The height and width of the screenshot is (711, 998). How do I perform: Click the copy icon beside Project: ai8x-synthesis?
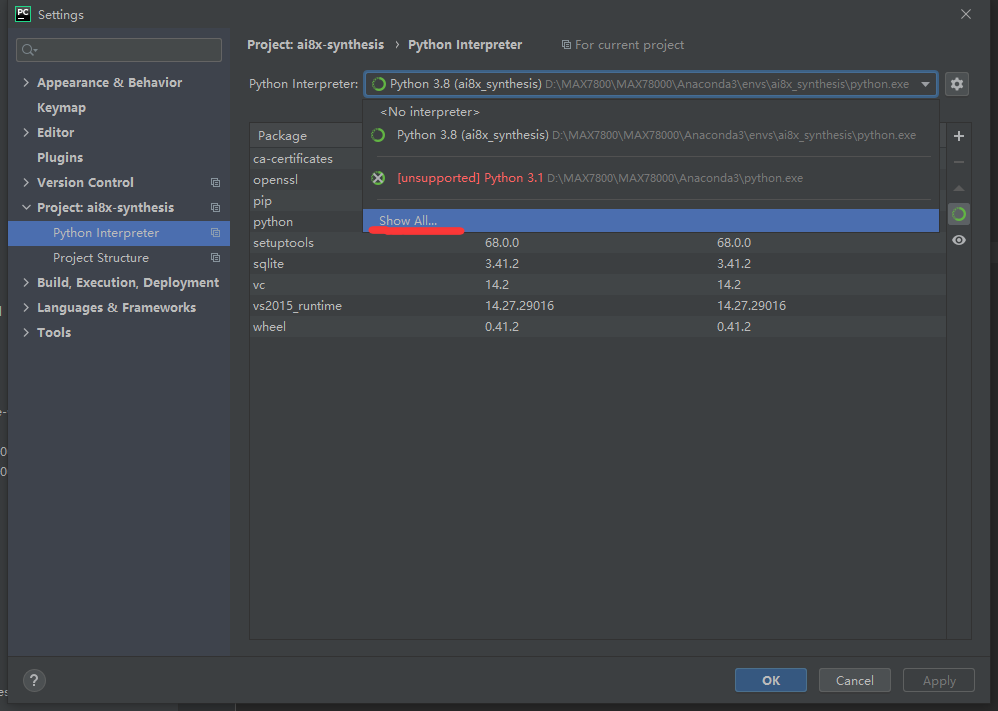[x=215, y=208]
